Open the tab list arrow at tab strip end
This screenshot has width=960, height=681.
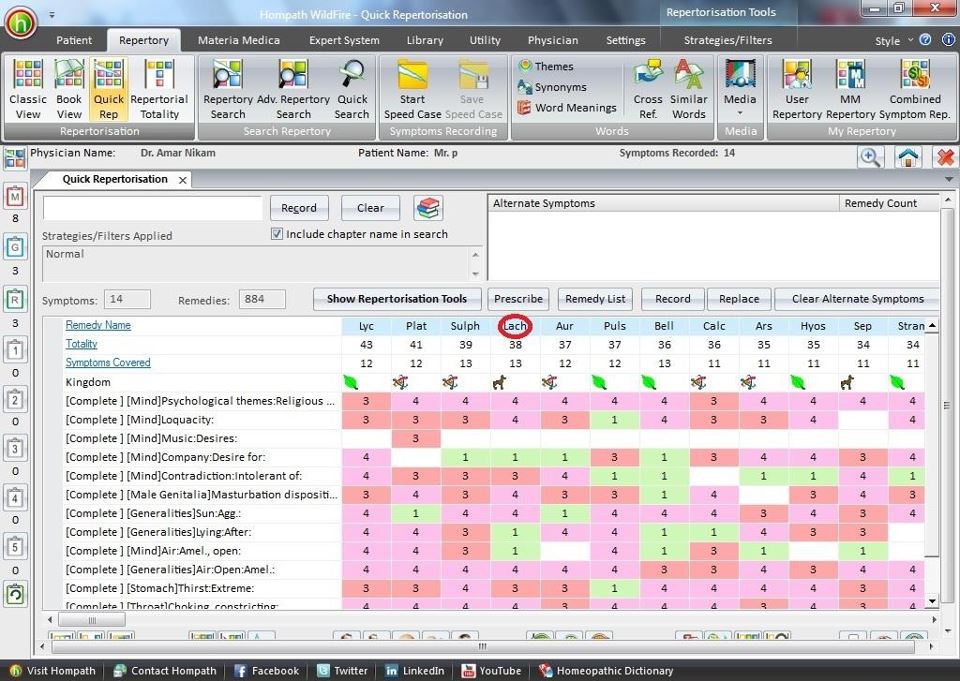[949, 179]
